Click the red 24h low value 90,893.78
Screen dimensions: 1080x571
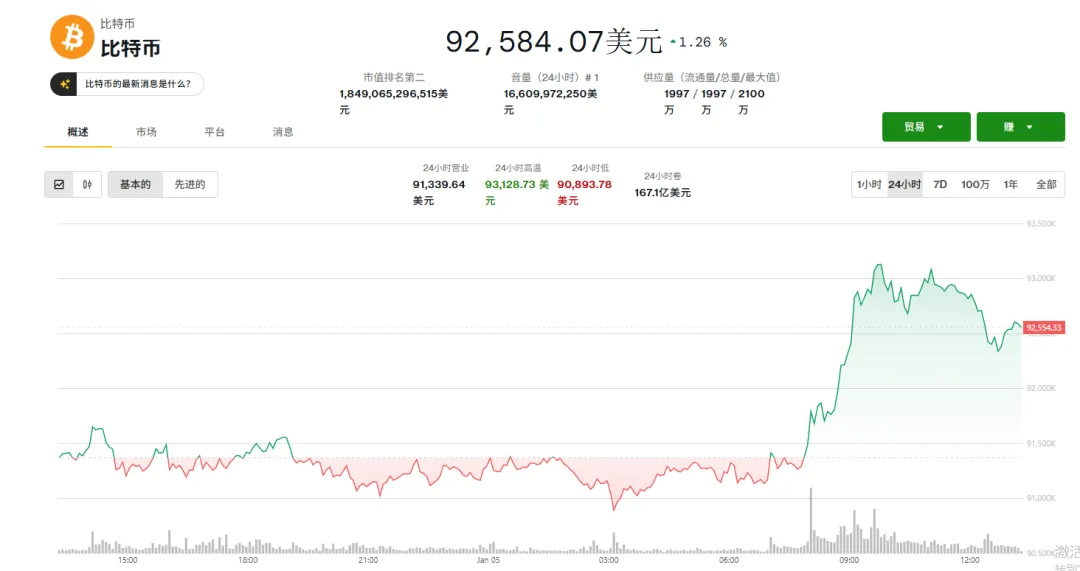click(584, 192)
